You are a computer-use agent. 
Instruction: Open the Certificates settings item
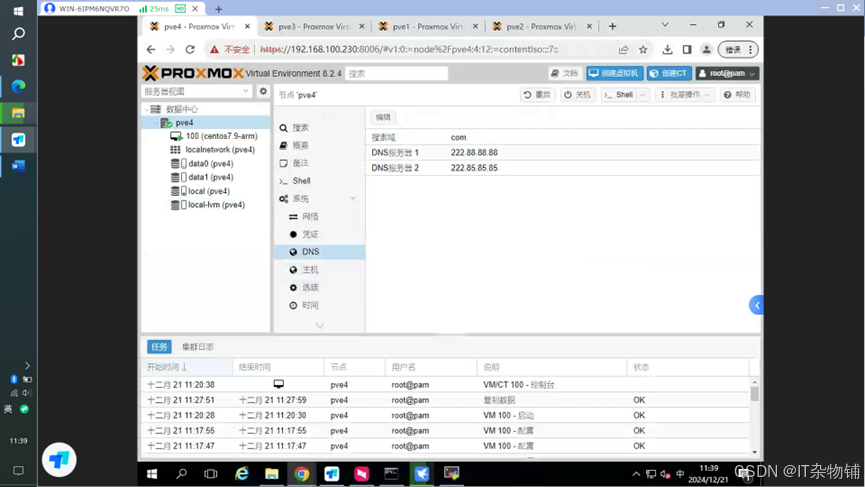304,234
